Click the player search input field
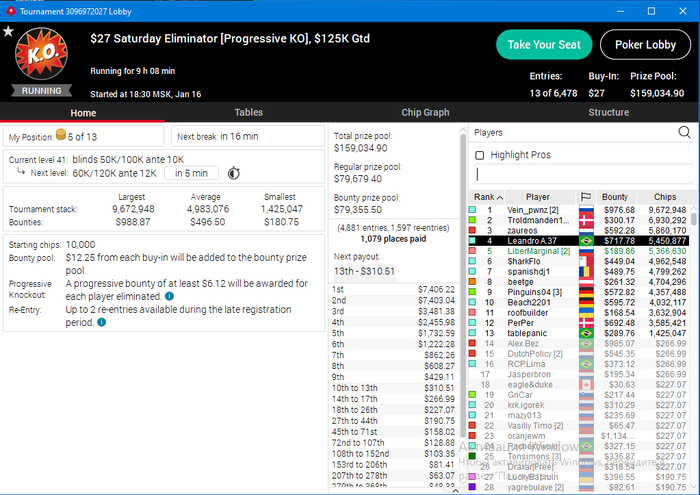This screenshot has height=495, width=700. (583, 174)
